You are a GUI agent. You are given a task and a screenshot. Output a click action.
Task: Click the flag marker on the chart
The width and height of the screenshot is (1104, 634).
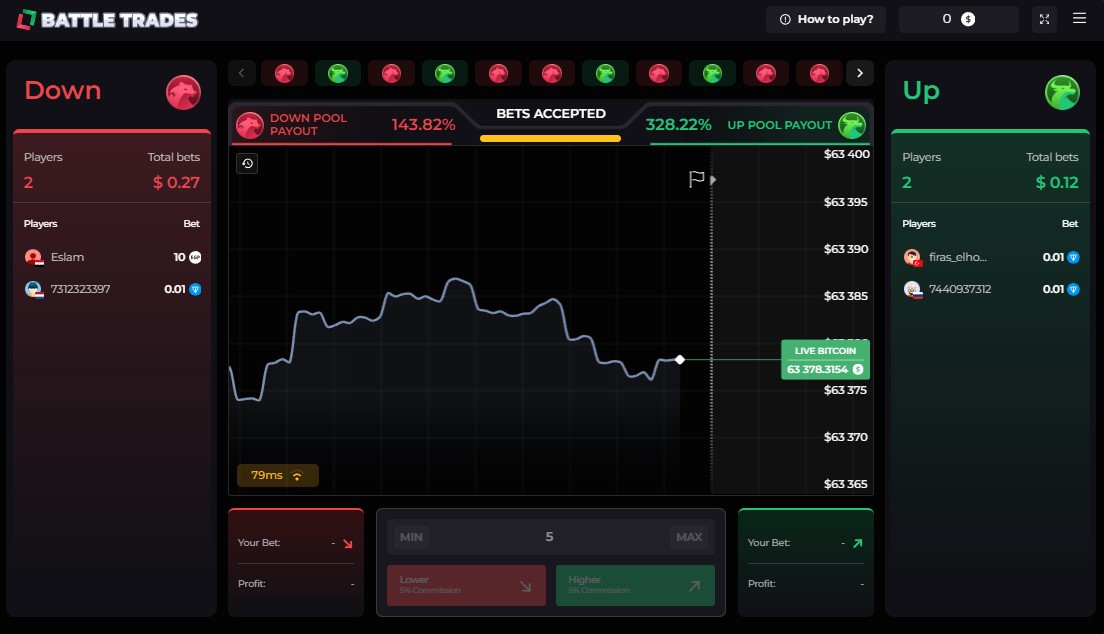pyautogui.click(x=697, y=179)
